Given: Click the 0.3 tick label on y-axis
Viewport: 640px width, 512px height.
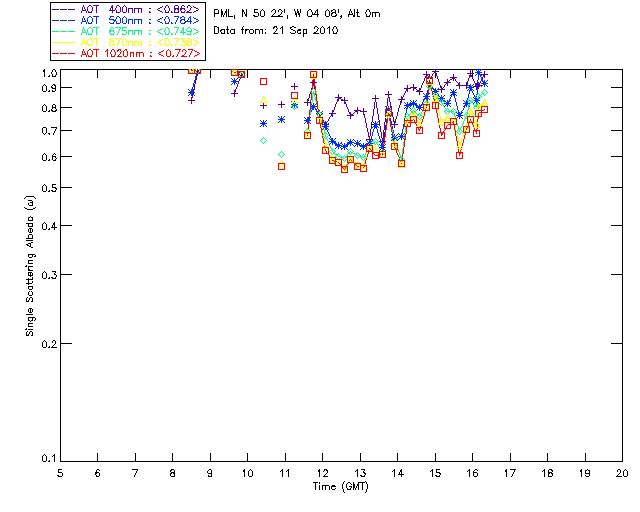Looking at the screenshot, I should [48, 274].
